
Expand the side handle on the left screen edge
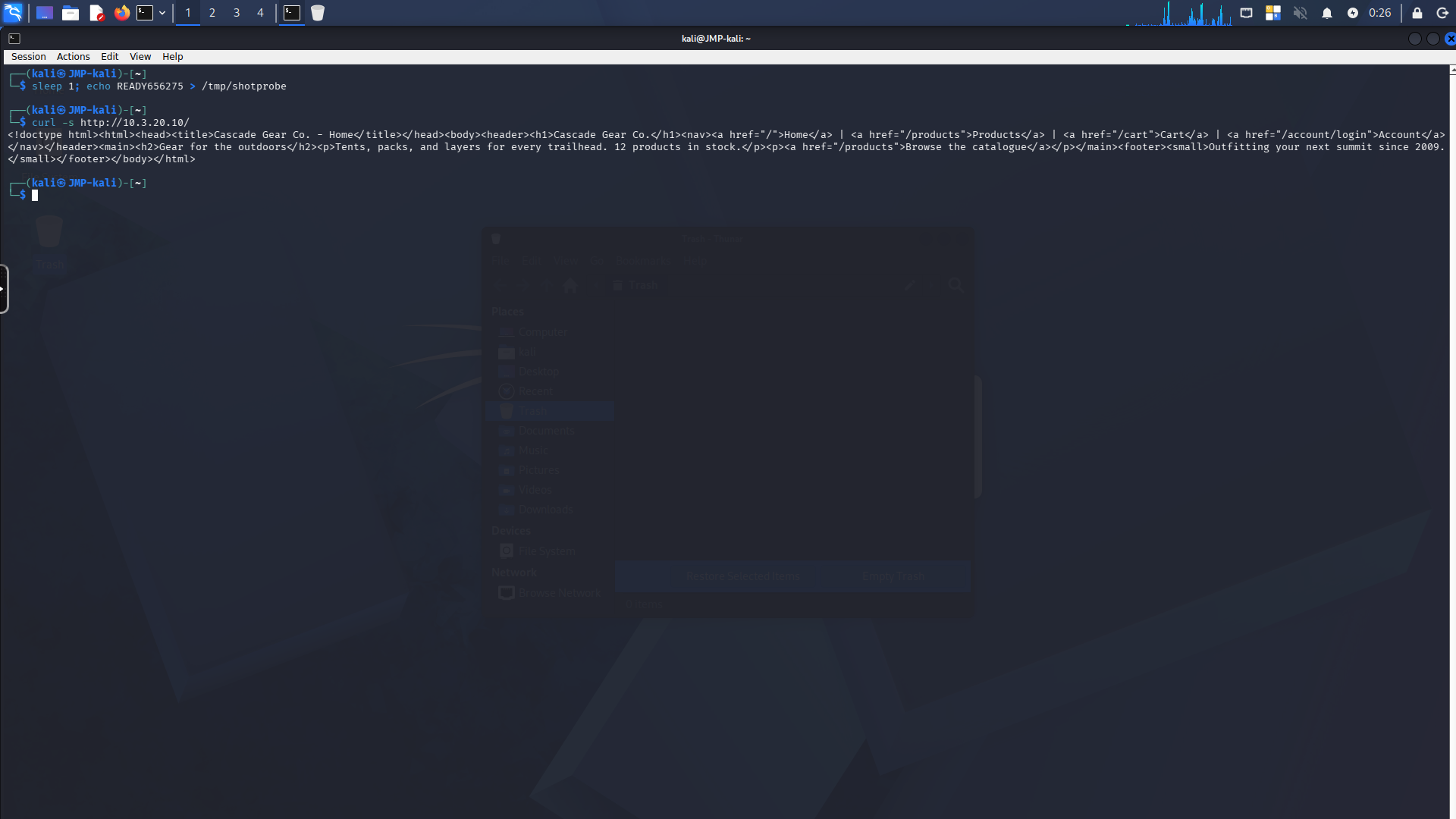click(x=4, y=289)
